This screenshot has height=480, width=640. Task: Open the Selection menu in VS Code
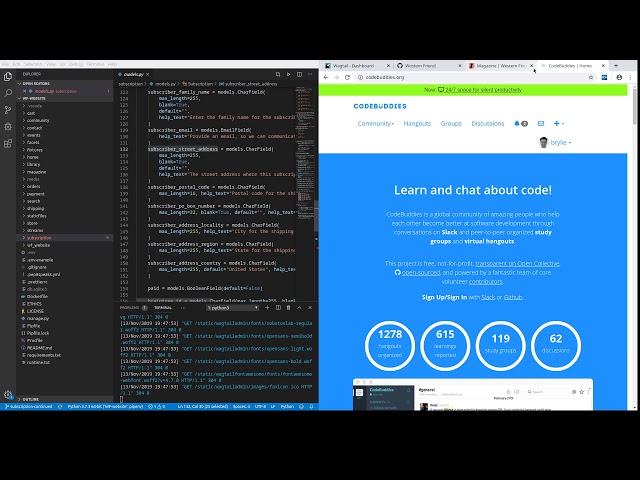point(33,64)
